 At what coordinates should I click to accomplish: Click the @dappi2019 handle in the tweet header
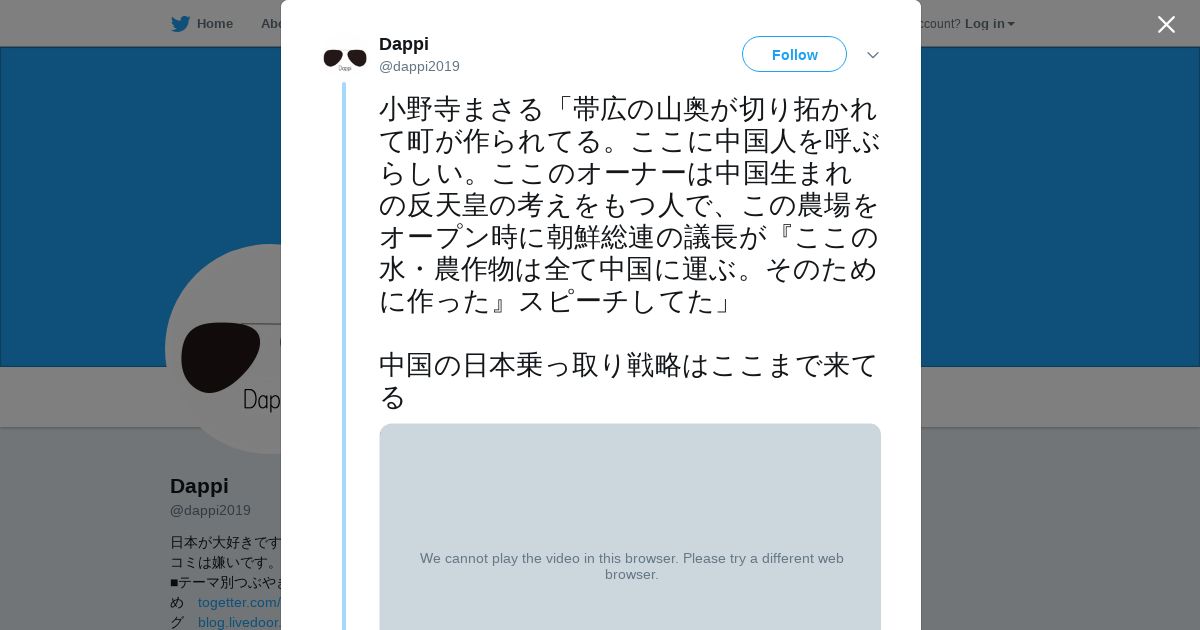click(x=419, y=67)
